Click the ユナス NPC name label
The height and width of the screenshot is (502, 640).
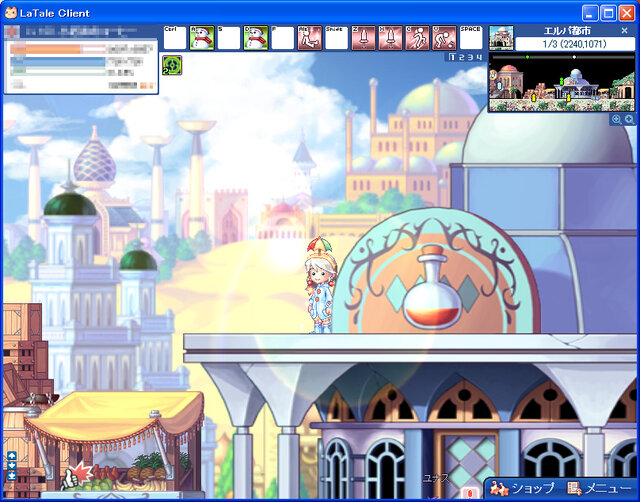[436, 478]
